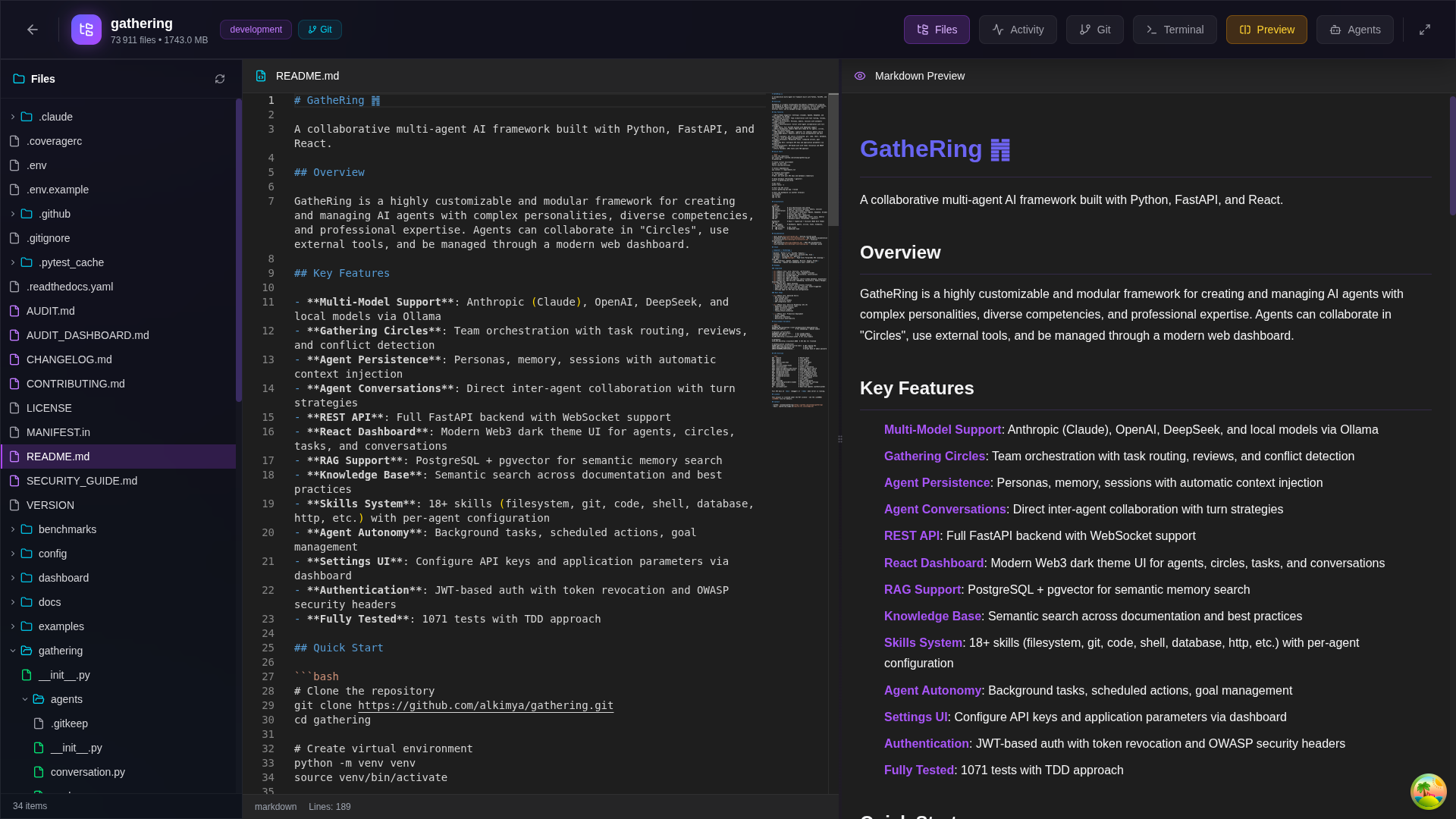Image resolution: width=1456 pixels, height=819 pixels.
Task: Click the SECURITY_GUIDE.md file icon
Action: click(14, 481)
